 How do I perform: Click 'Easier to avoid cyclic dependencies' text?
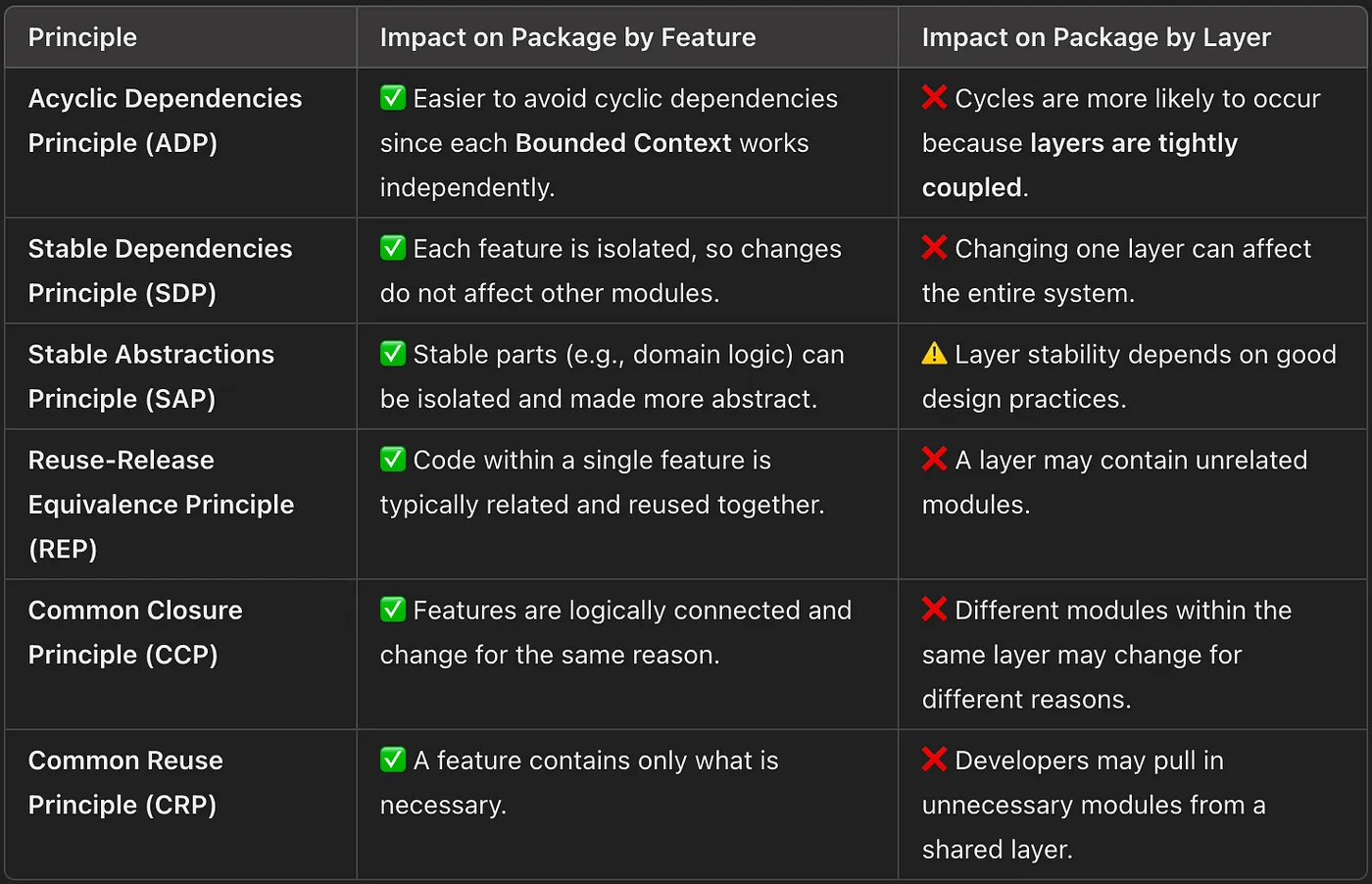coord(625,99)
